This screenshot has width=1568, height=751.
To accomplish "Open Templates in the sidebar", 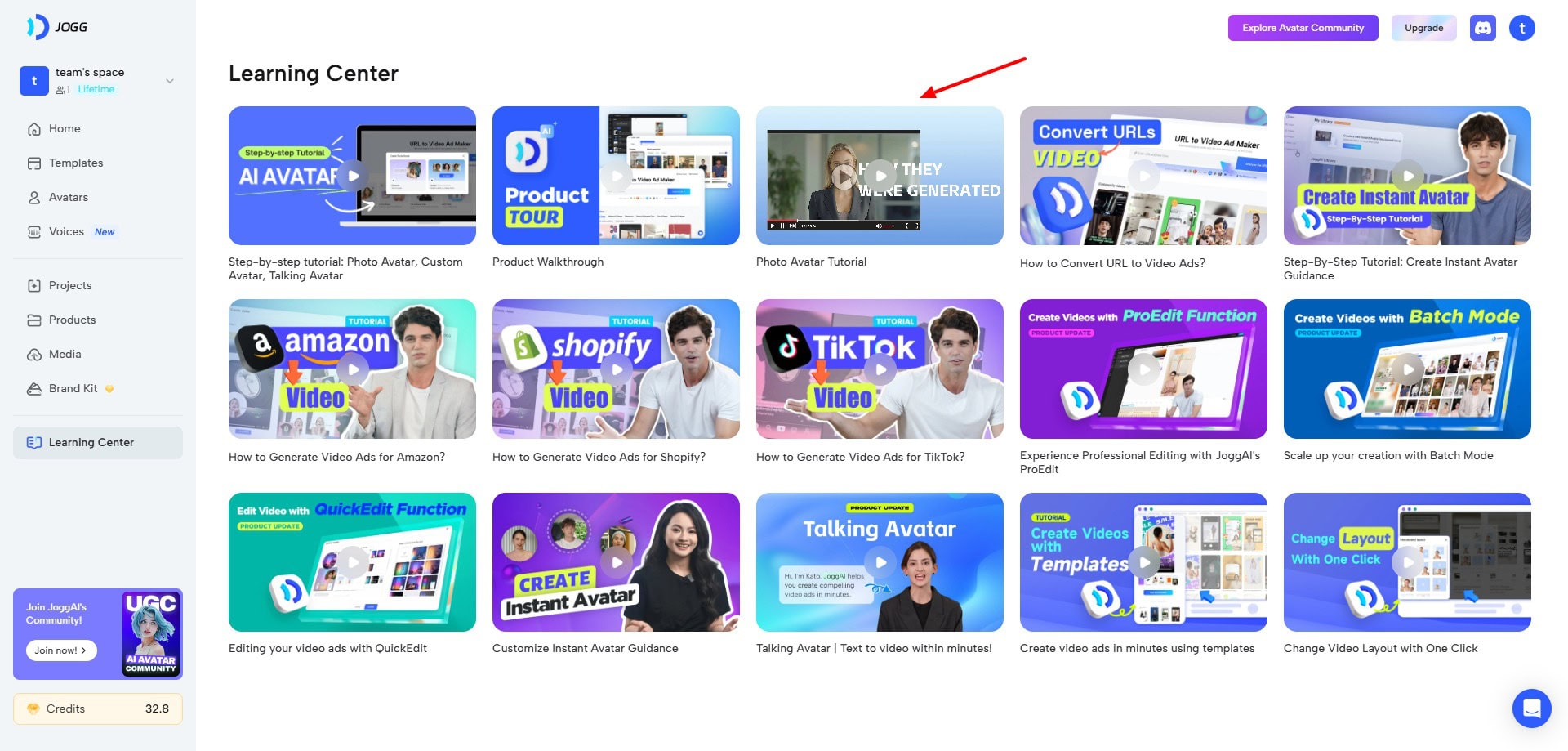I will tap(75, 163).
